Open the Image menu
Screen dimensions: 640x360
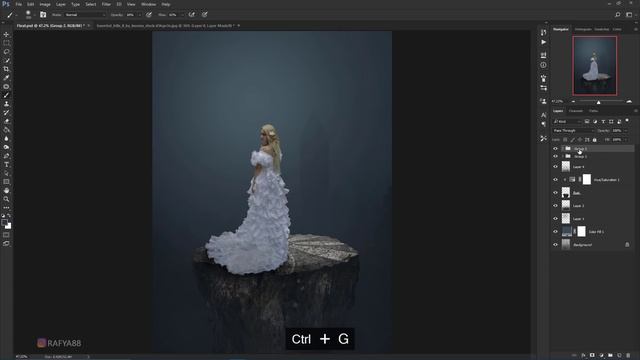pyautogui.click(x=45, y=4)
